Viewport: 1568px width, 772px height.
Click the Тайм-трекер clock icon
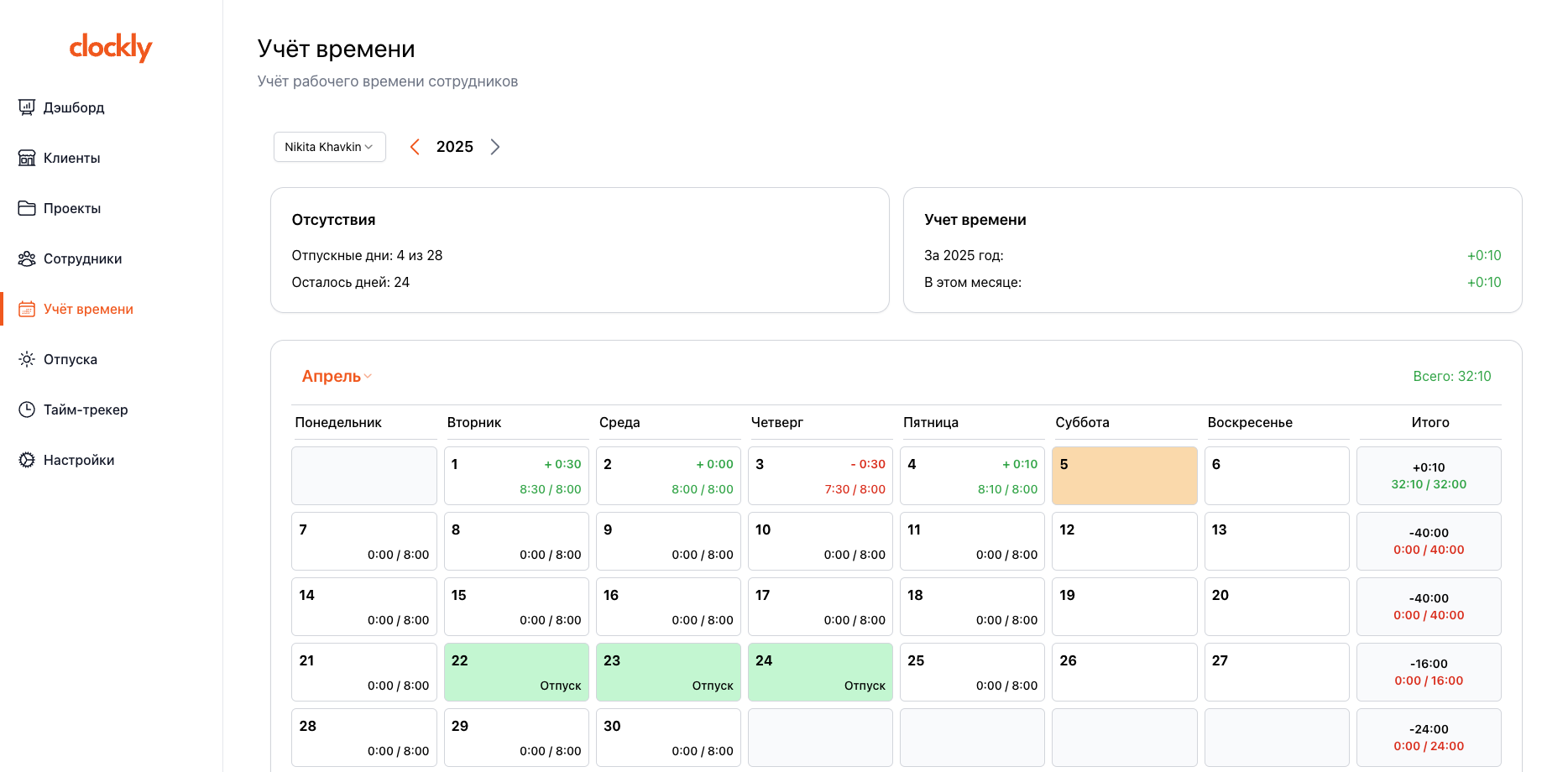tap(27, 409)
